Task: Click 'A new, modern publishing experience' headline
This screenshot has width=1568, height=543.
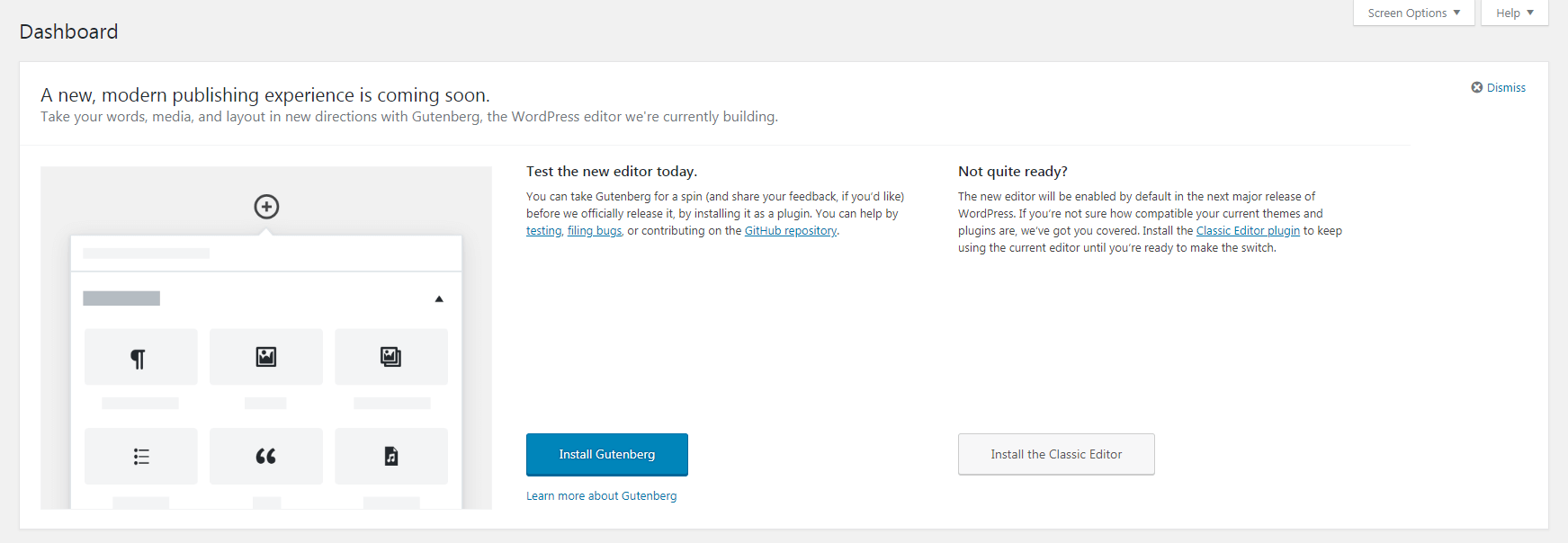Action: 265,95
